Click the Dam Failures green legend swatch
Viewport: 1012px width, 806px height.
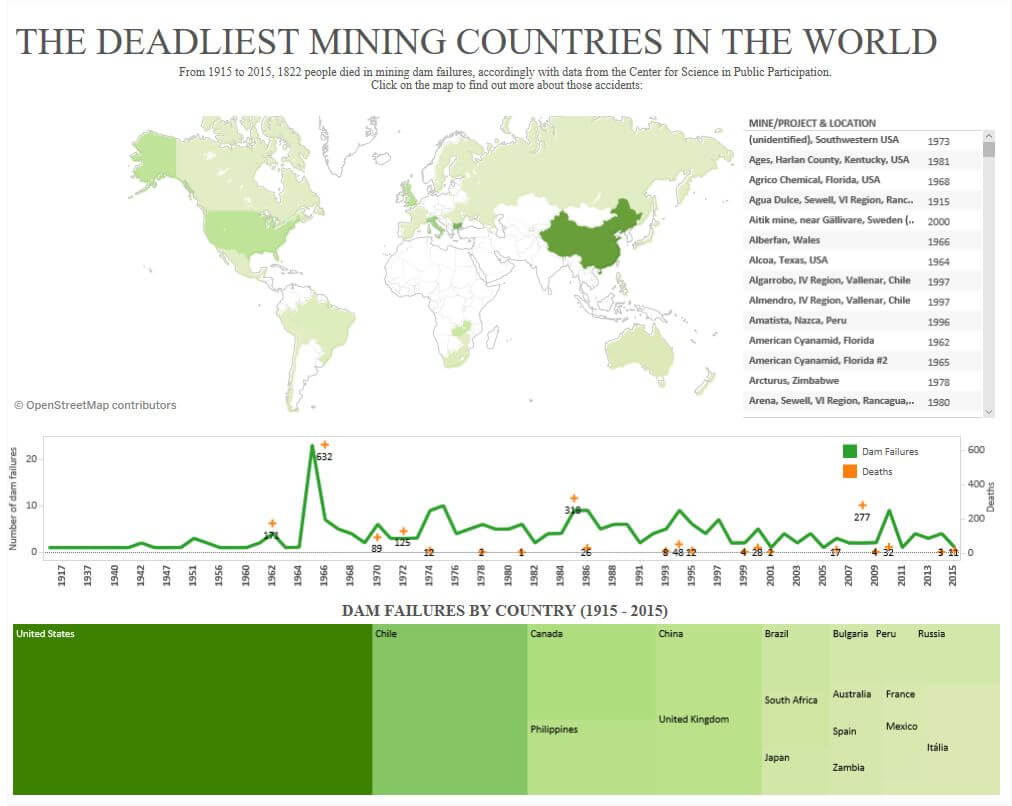click(850, 451)
